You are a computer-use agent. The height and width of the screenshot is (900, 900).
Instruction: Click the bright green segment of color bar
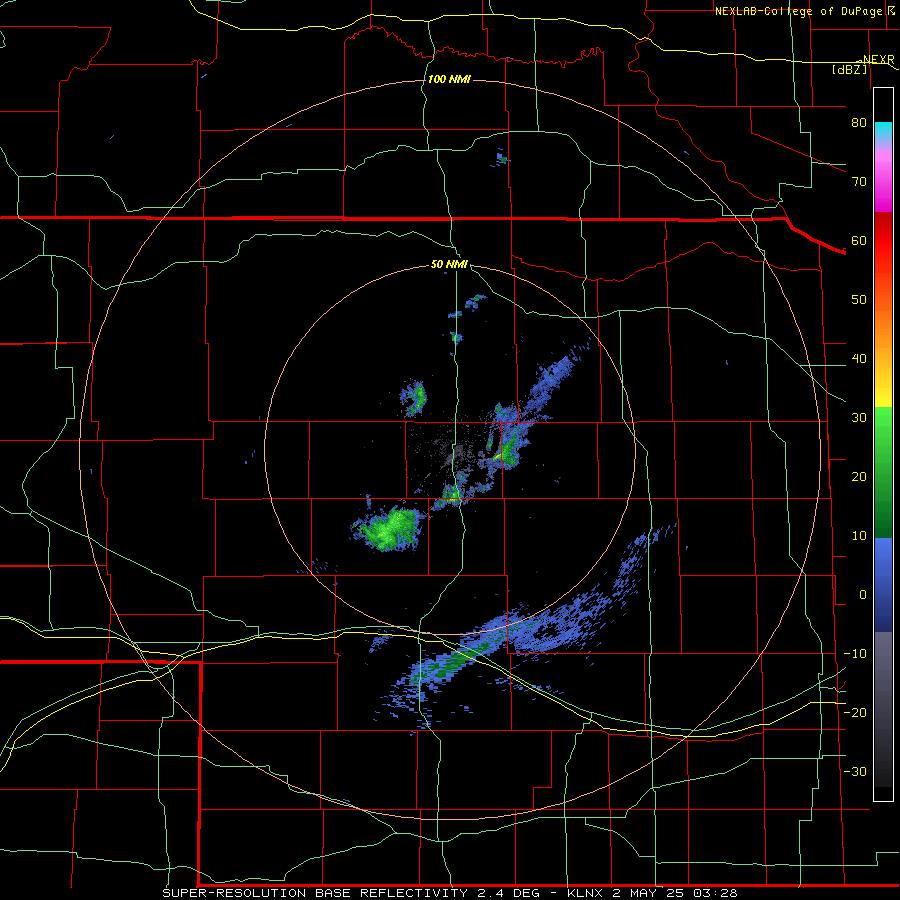[883, 436]
